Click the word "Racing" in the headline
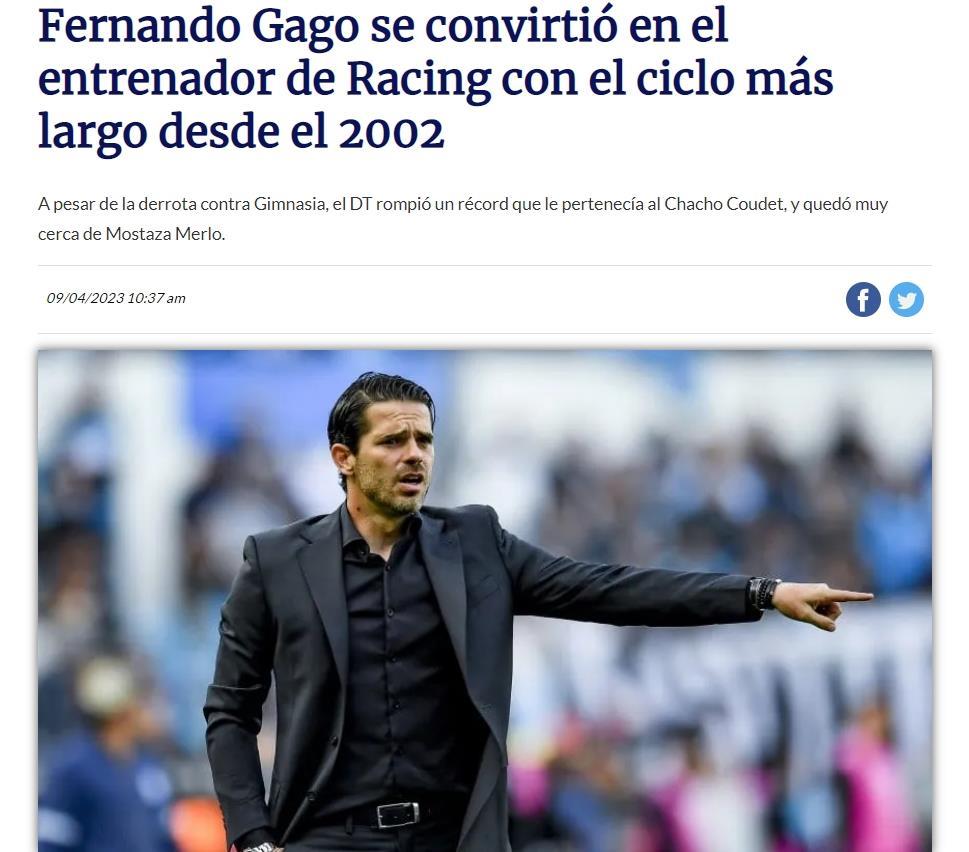Viewport: 969px width, 852px height. tap(418, 81)
